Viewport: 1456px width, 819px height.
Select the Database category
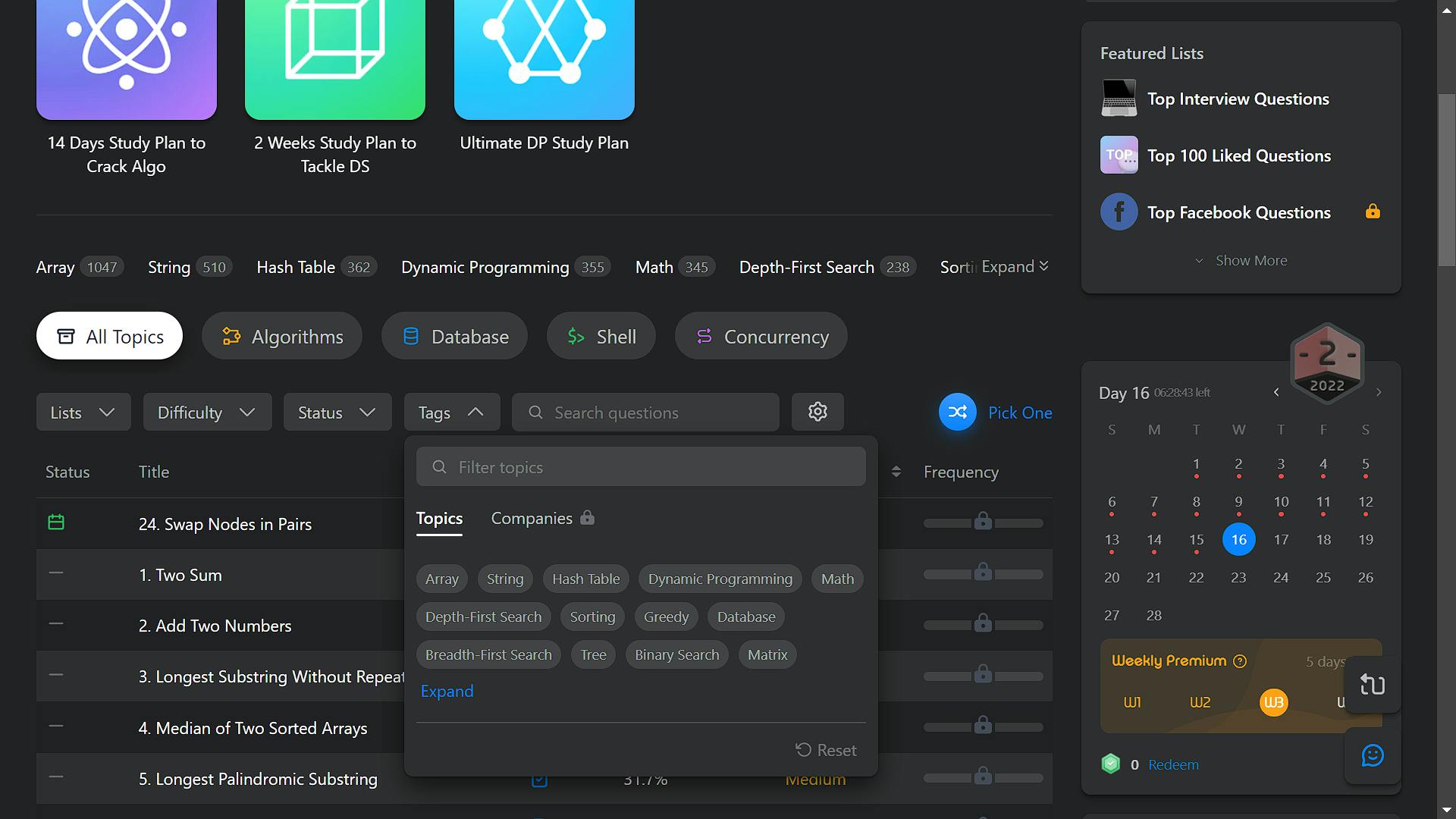(454, 336)
